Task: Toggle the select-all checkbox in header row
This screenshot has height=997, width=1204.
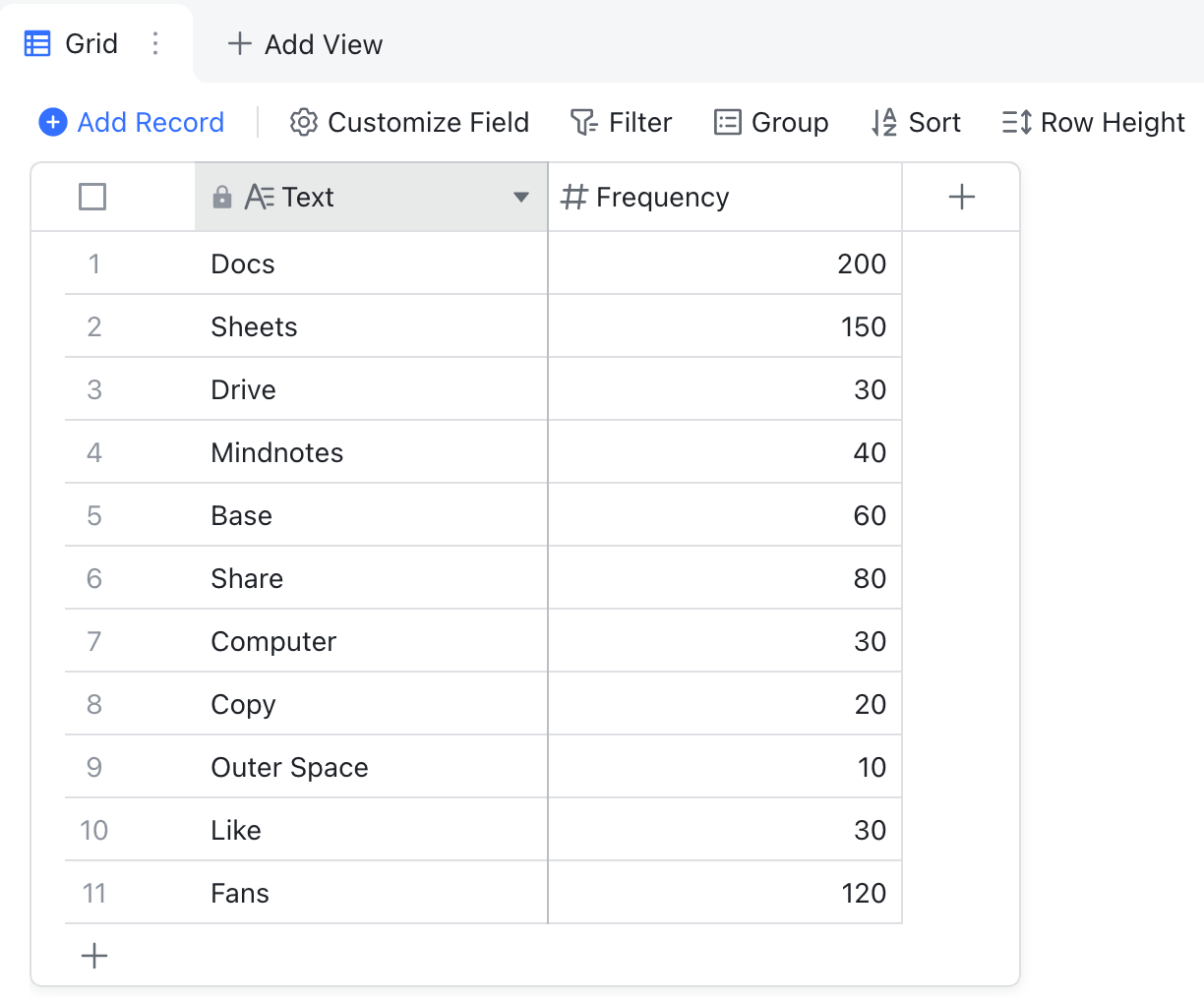Action: (x=91, y=197)
